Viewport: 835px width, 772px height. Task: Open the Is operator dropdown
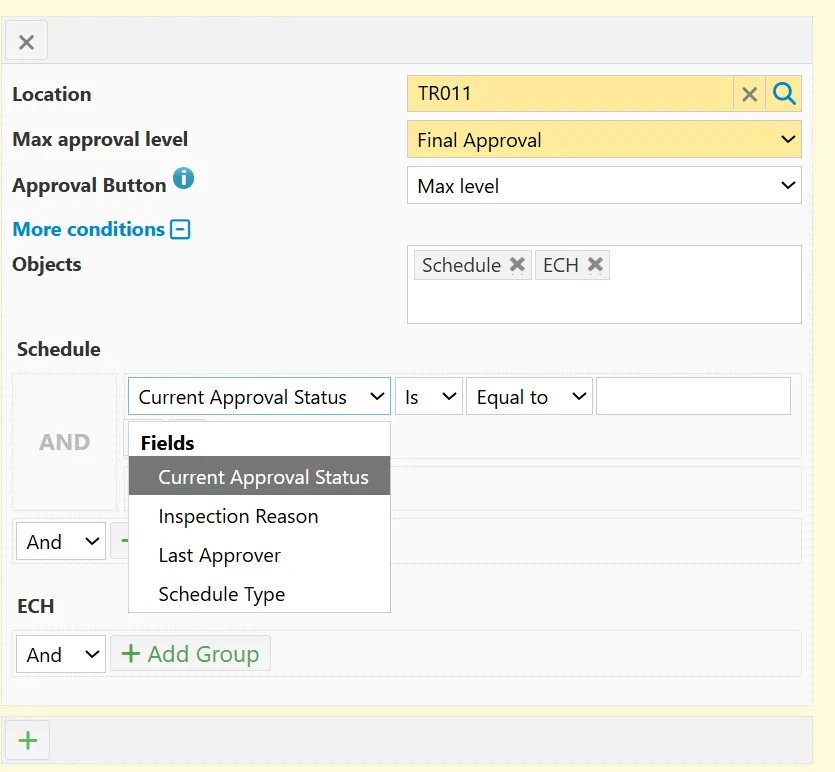[x=429, y=397]
